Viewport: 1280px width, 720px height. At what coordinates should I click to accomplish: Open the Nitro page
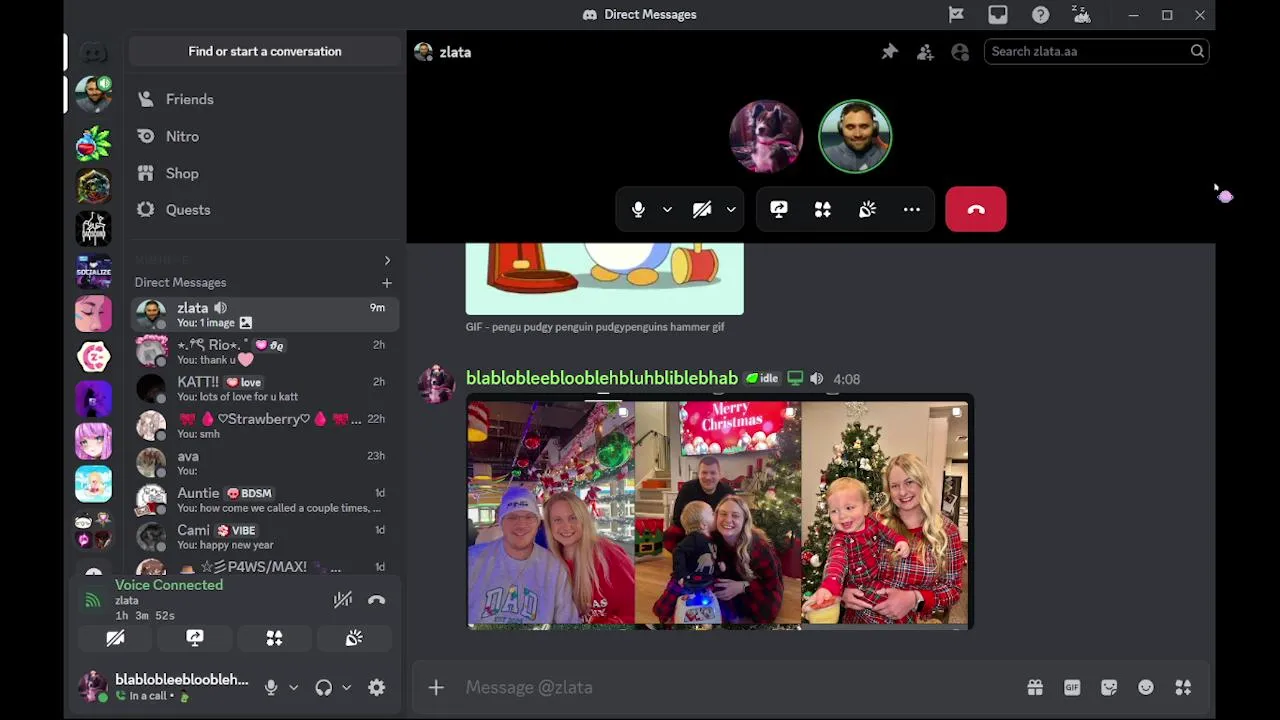click(265, 136)
